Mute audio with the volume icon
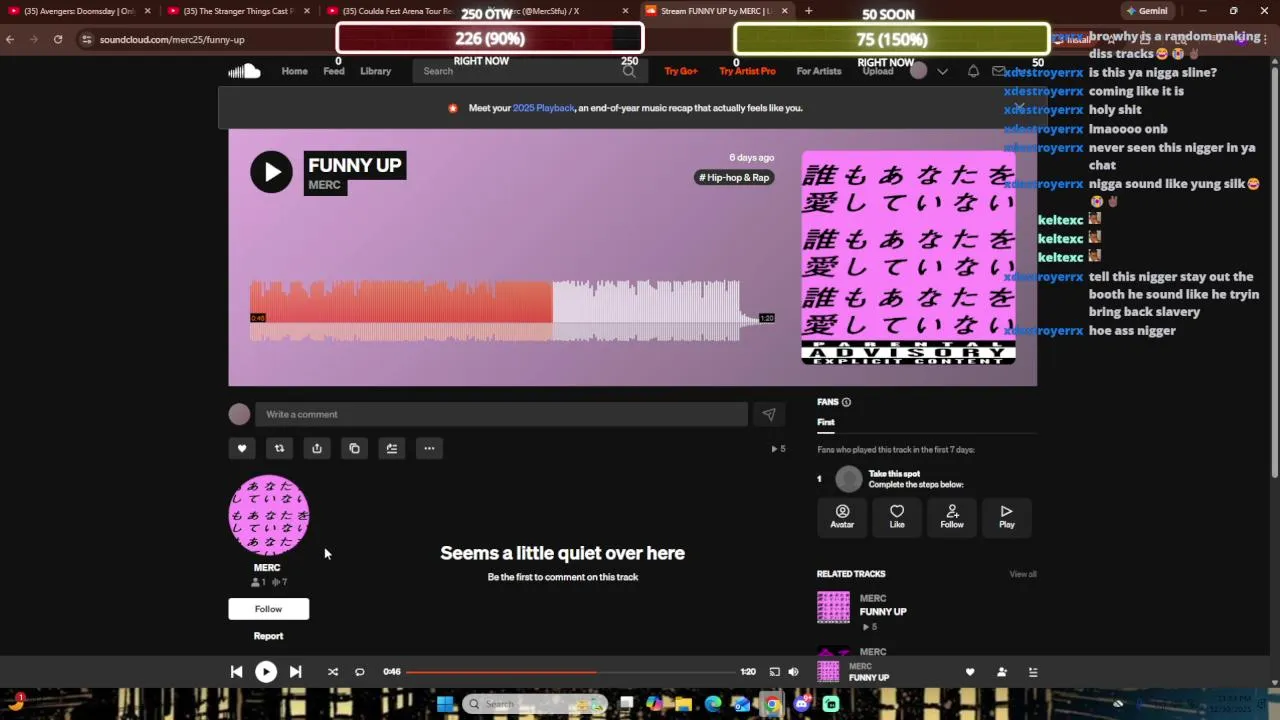Screen dimensions: 1280x720 pos(793,672)
